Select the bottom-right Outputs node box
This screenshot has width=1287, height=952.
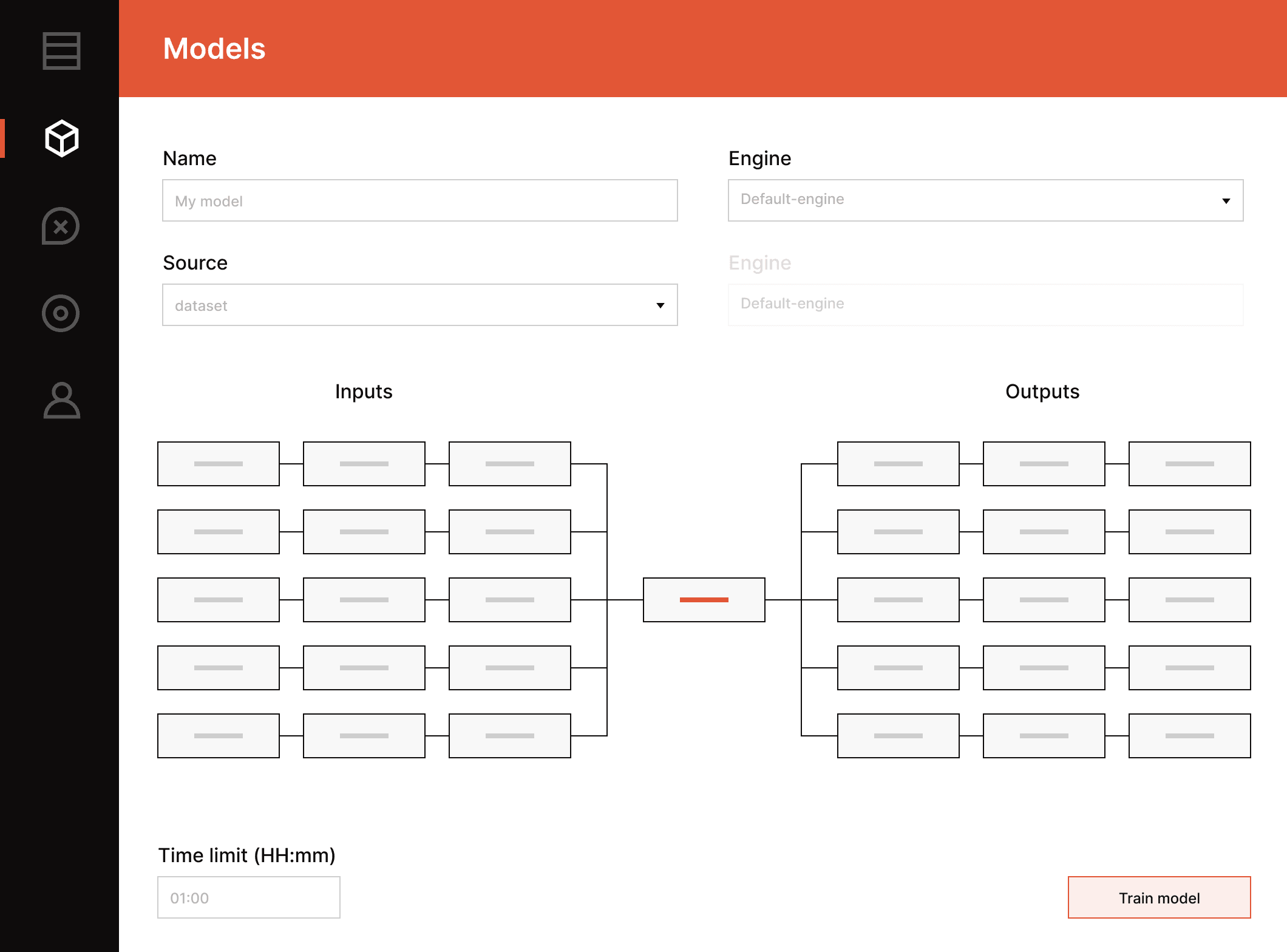coord(1189,736)
